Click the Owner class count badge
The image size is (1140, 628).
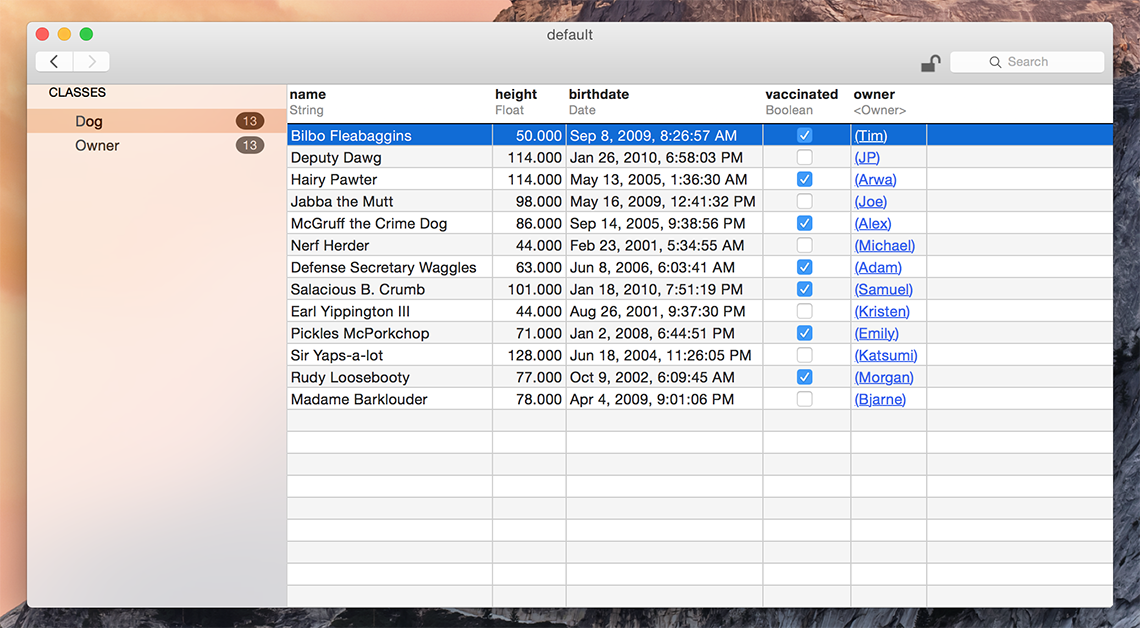coord(250,145)
